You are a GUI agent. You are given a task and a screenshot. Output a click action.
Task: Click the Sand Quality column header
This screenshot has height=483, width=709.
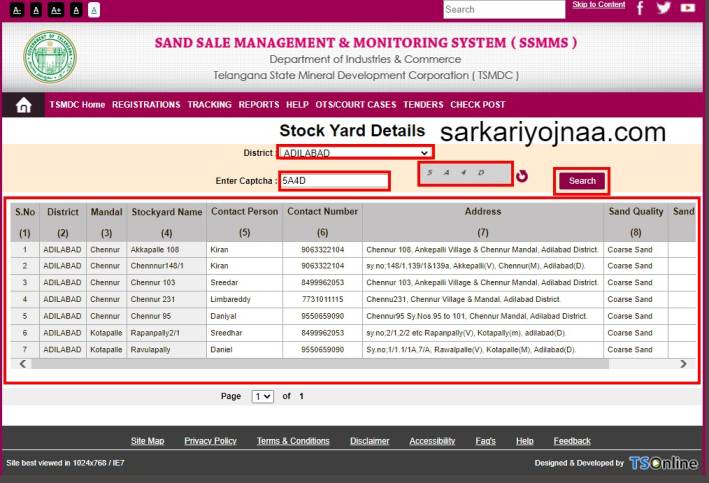[636, 222]
